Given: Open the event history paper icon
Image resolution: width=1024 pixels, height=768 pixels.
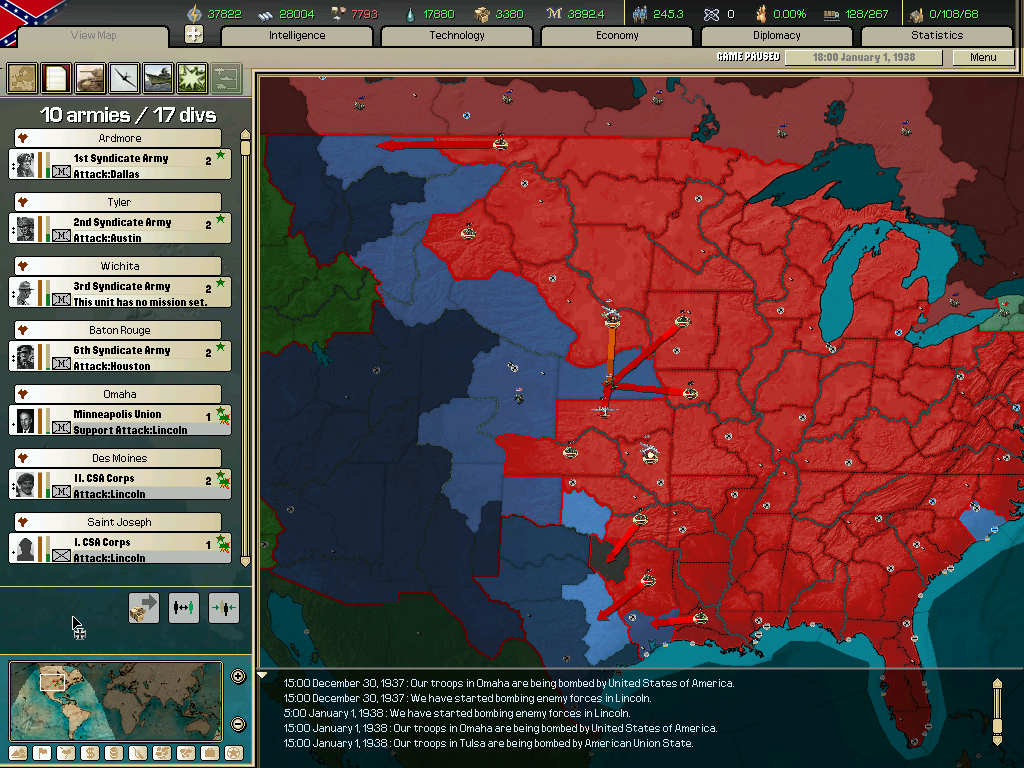Looking at the screenshot, I should point(56,78).
